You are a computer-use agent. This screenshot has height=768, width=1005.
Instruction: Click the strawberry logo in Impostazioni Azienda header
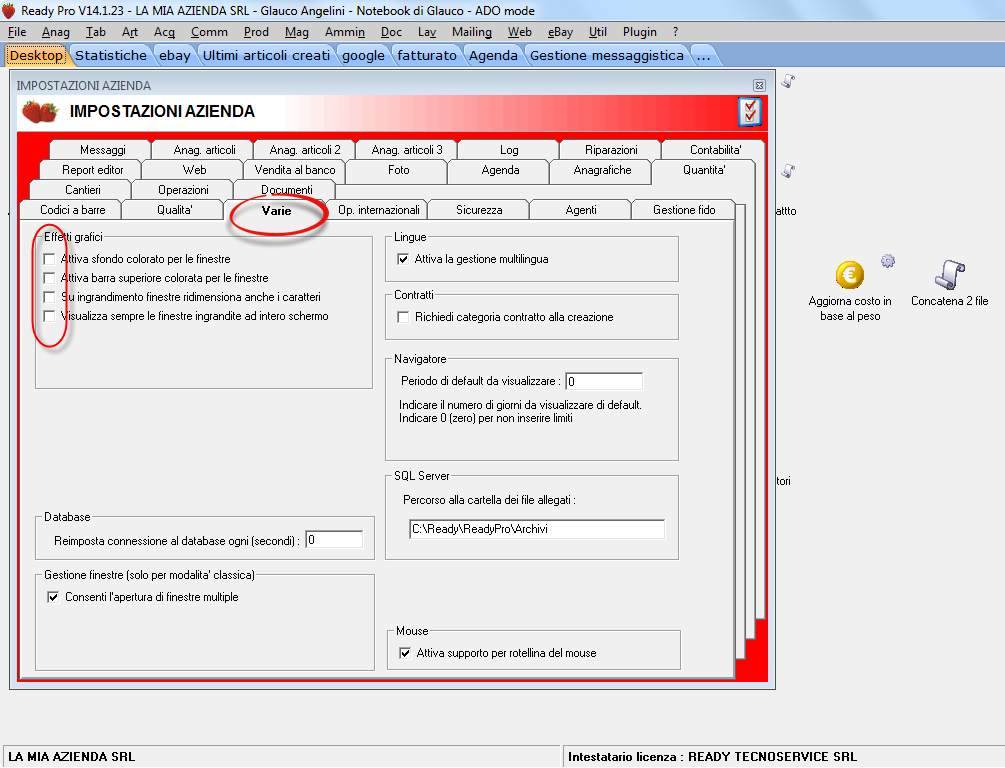[40, 112]
